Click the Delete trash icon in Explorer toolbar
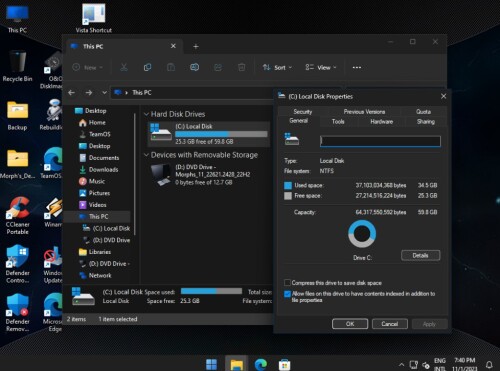Screen dimensions: 500x371 pos(242,67)
